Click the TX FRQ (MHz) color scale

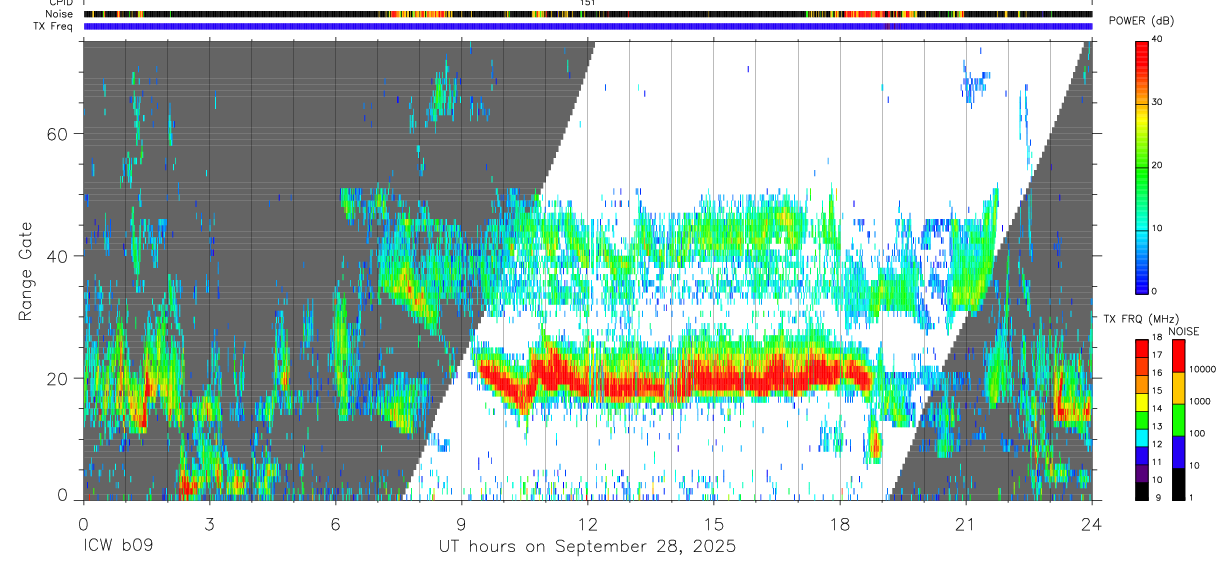[x=1142, y=419]
